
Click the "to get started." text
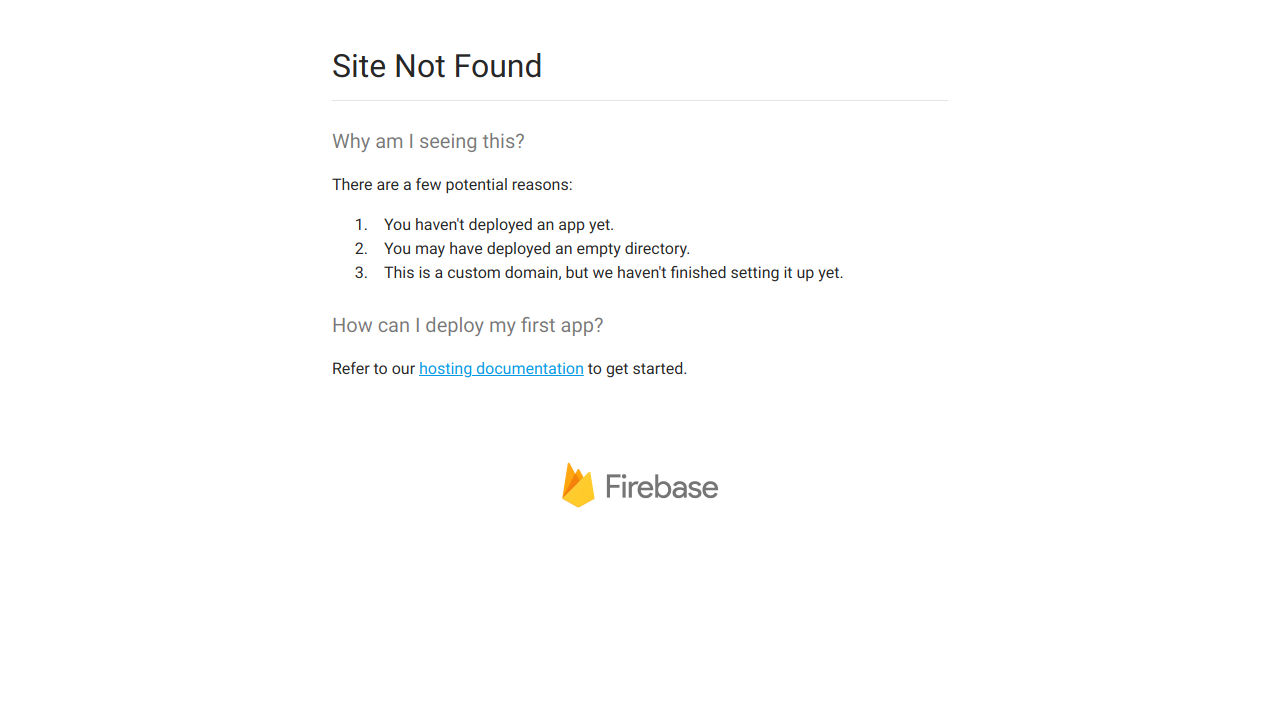click(637, 369)
